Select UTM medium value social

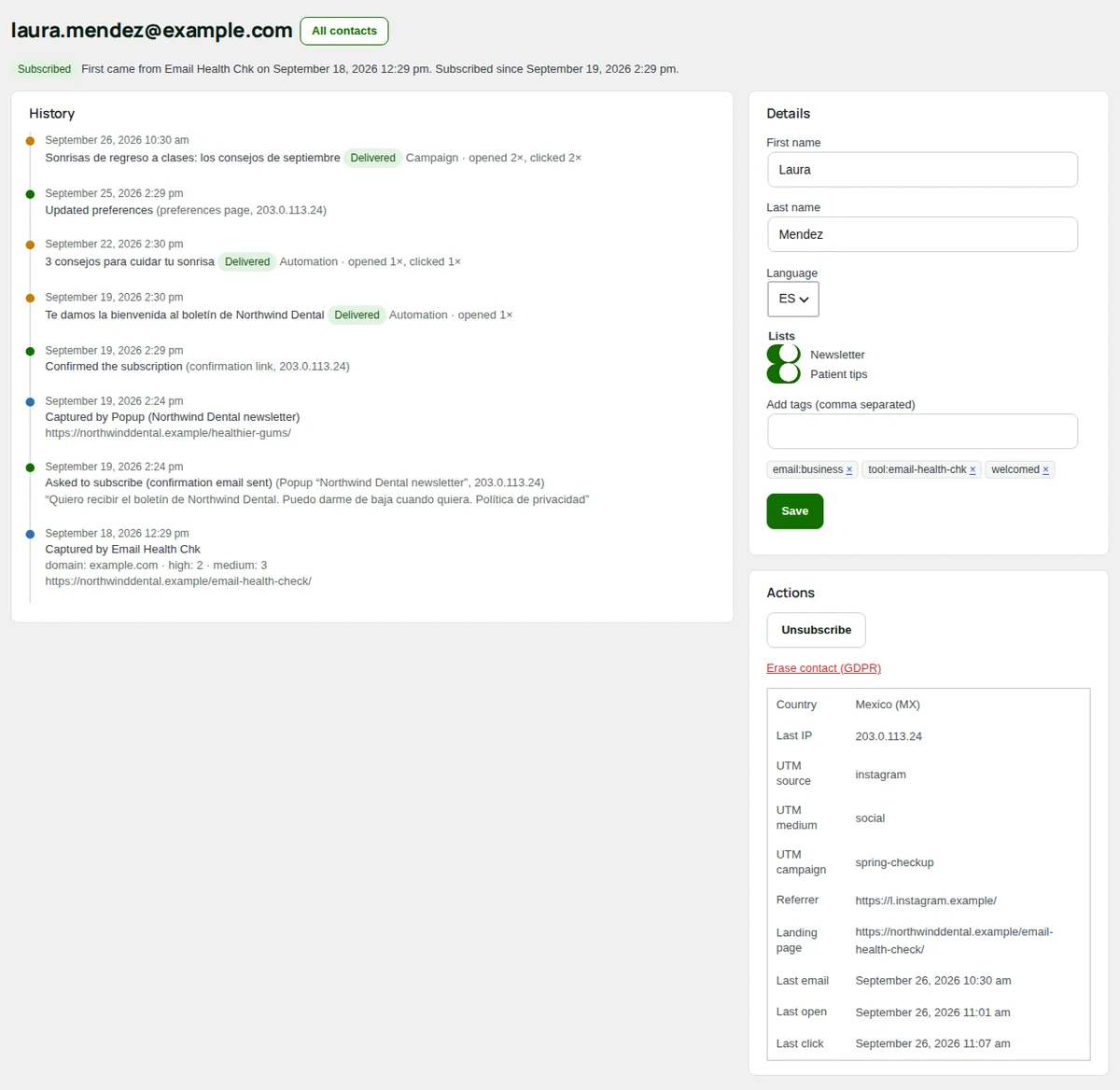click(870, 818)
